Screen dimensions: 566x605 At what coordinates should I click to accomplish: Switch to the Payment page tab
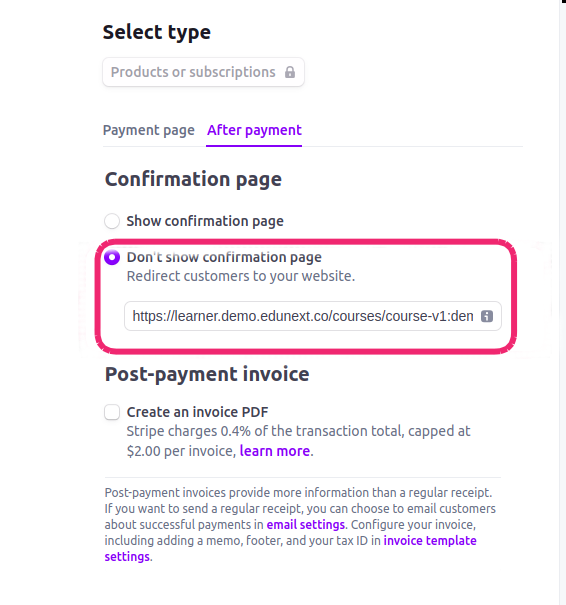[149, 130]
